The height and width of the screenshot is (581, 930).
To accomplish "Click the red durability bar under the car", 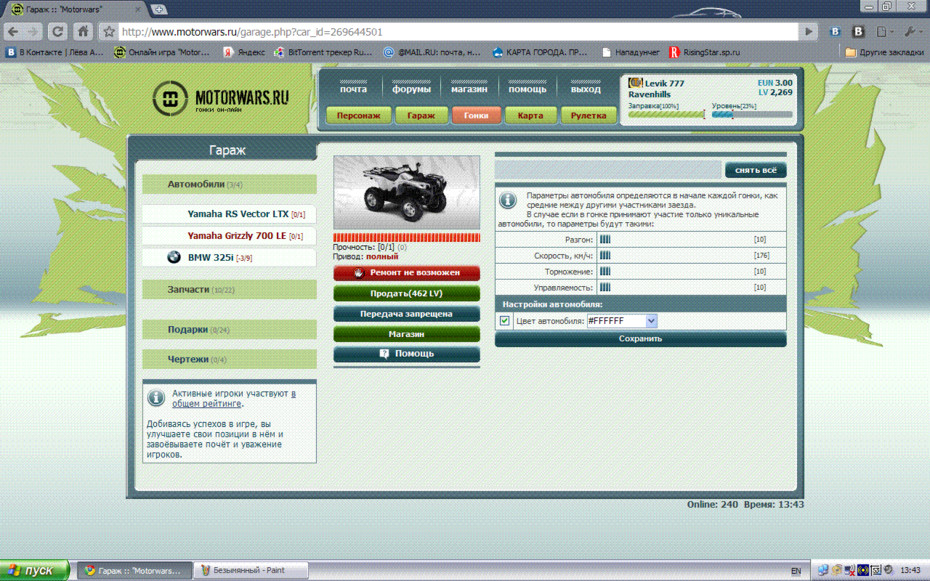I will (x=406, y=238).
